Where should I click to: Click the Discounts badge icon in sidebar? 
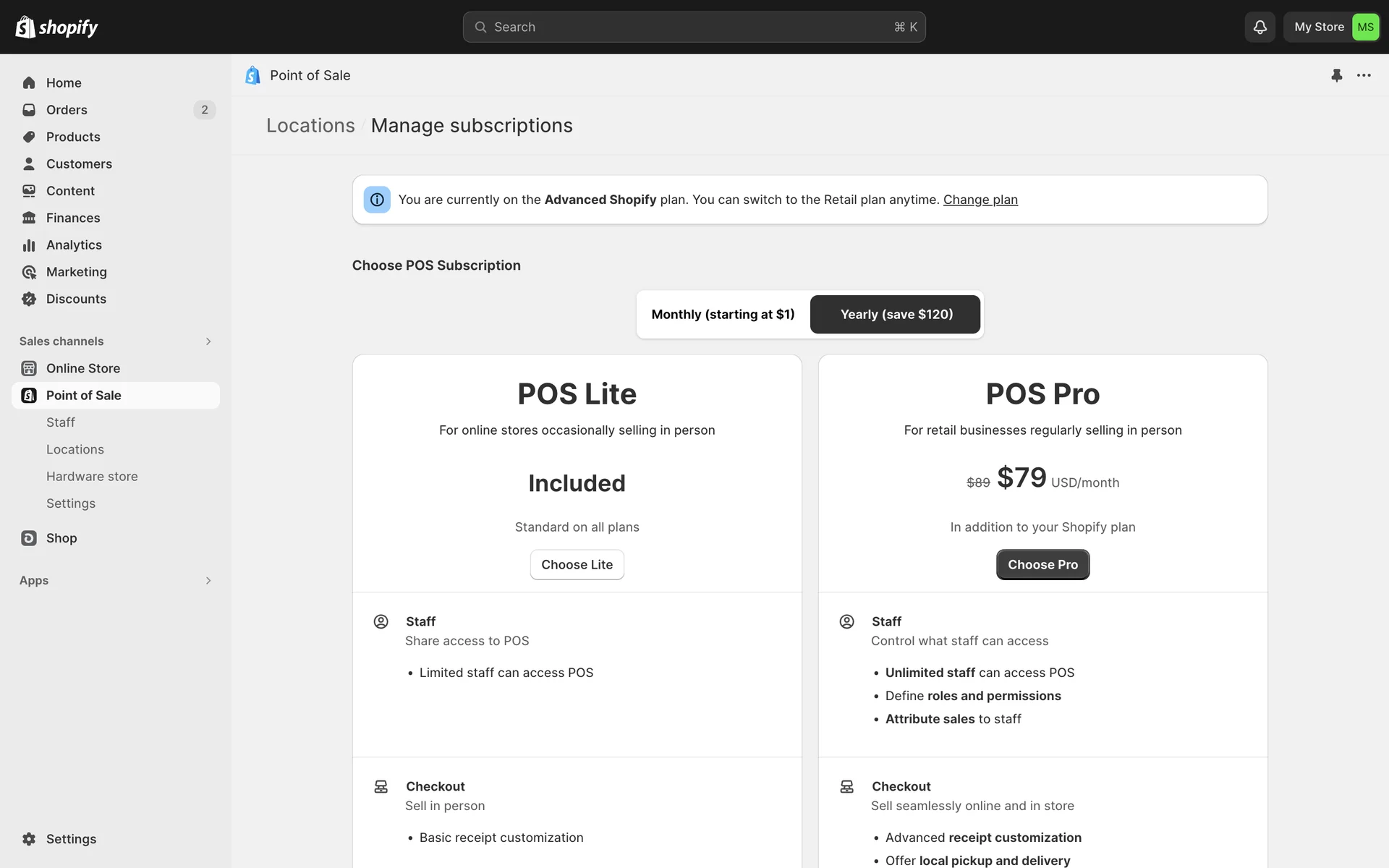(x=29, y=299)
